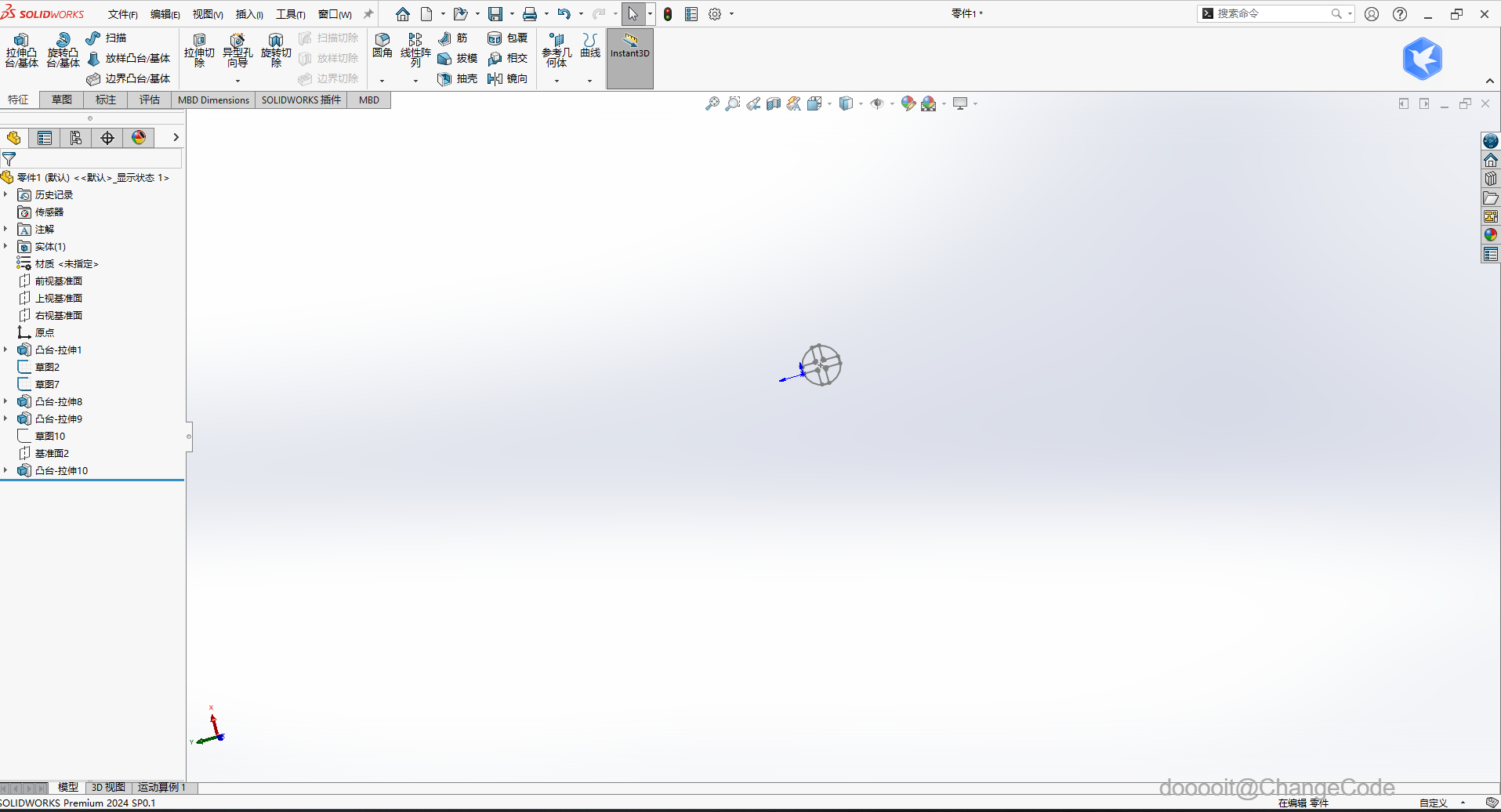The width and height of the screenshot is (1501, 812).
Task: Choose the 抽壳 shell tool
Action: click(458, 78)
